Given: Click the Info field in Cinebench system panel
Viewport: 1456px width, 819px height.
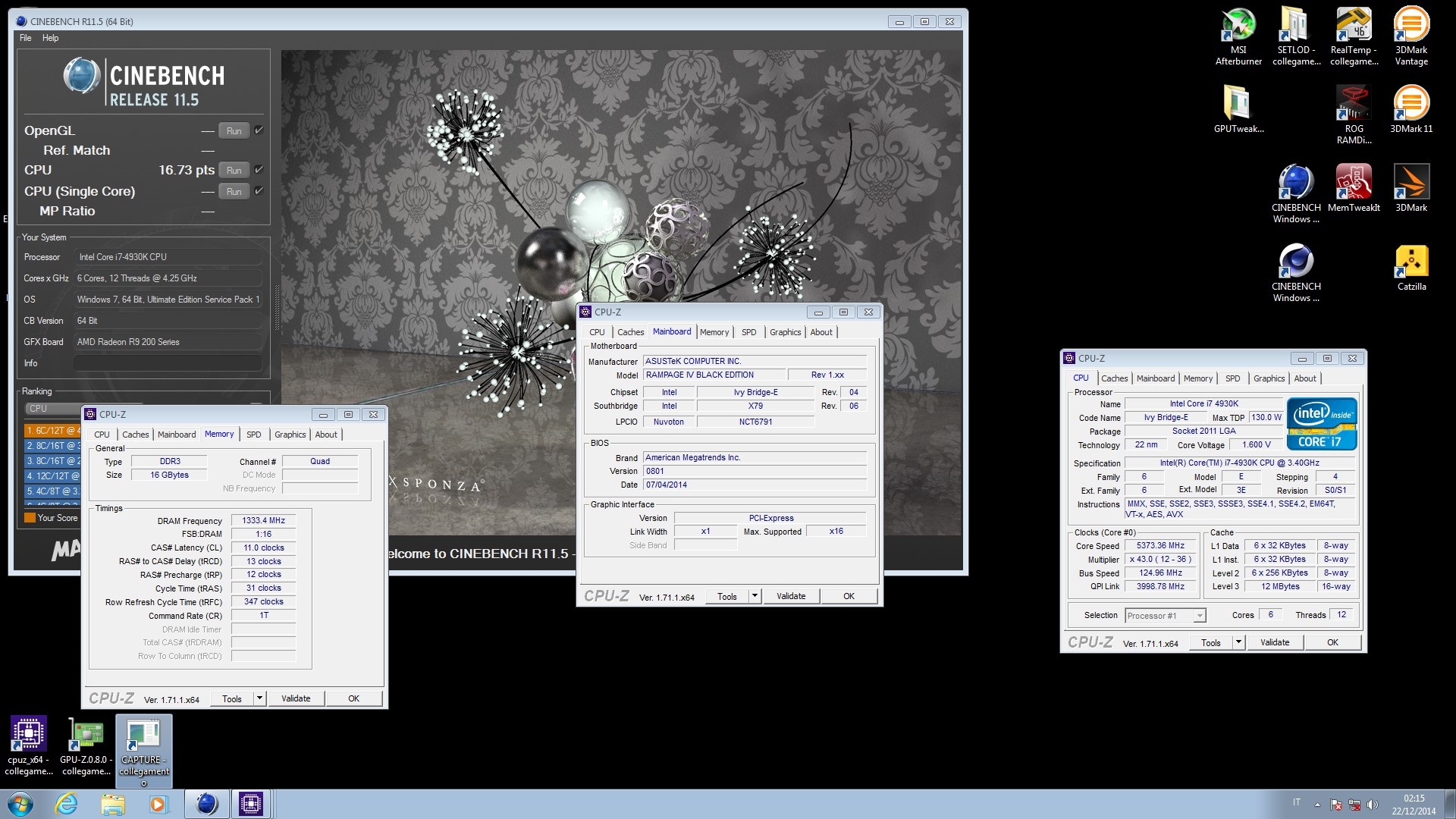Looking at the screenshot, I should tap(168, 363).
